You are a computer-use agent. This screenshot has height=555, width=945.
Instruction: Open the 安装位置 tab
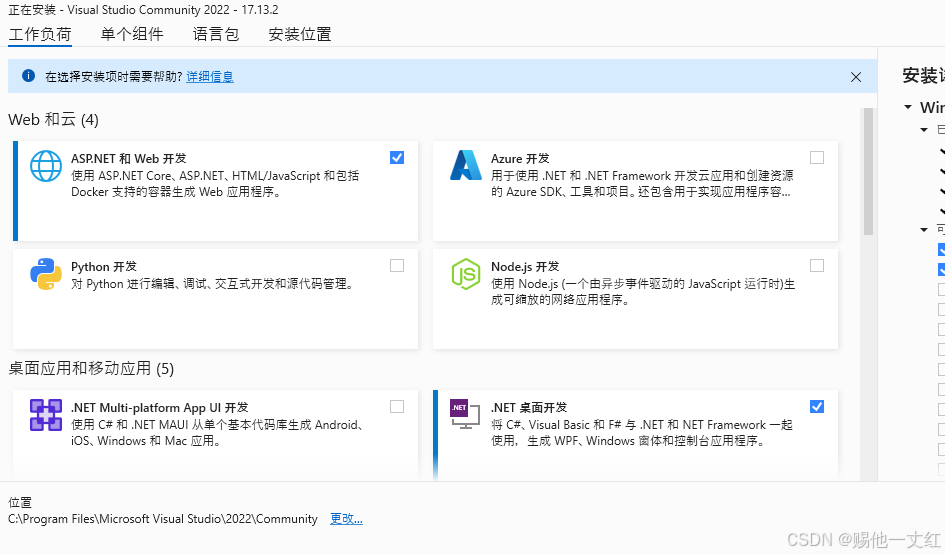point(300,34)
